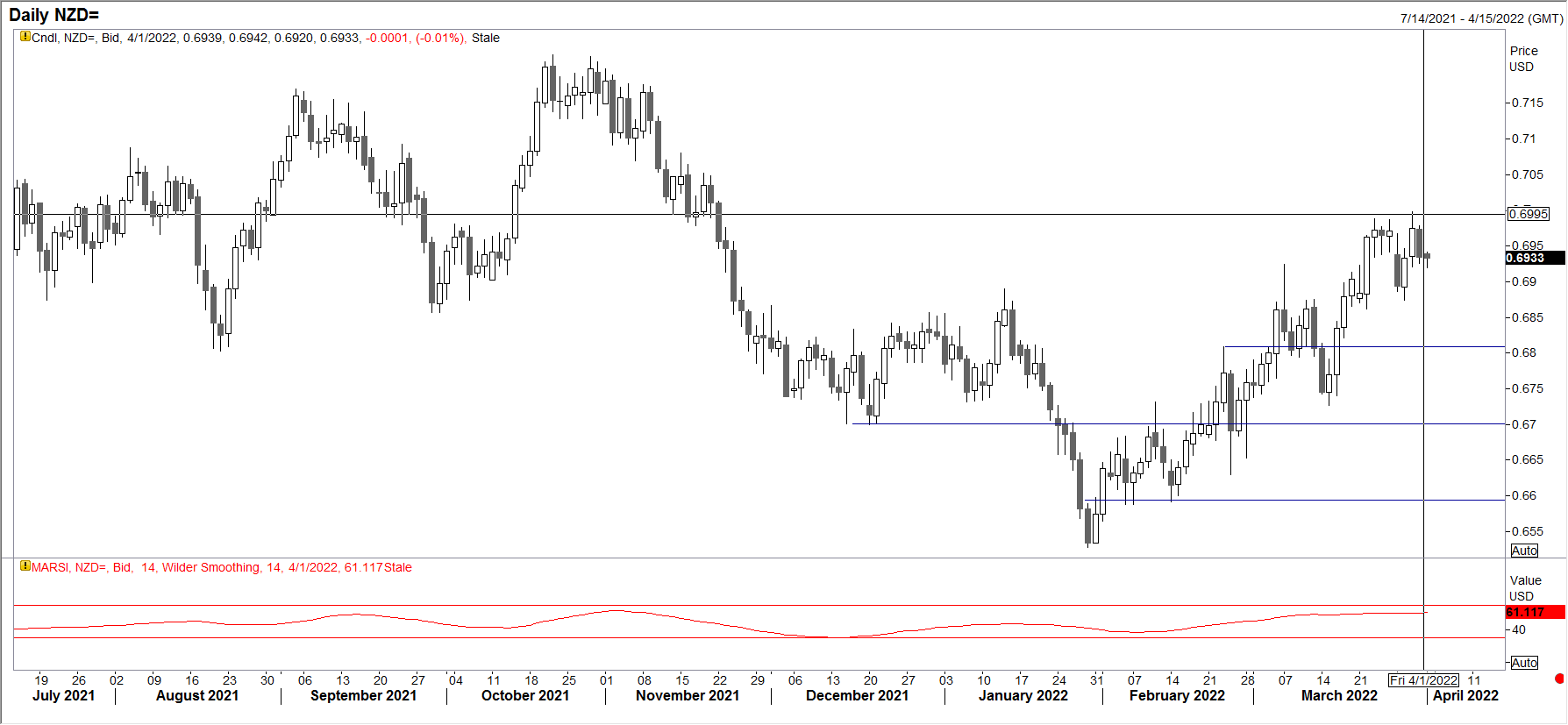
Task: Click the Daily NZD= chart title
Action: tap(53, 15)
